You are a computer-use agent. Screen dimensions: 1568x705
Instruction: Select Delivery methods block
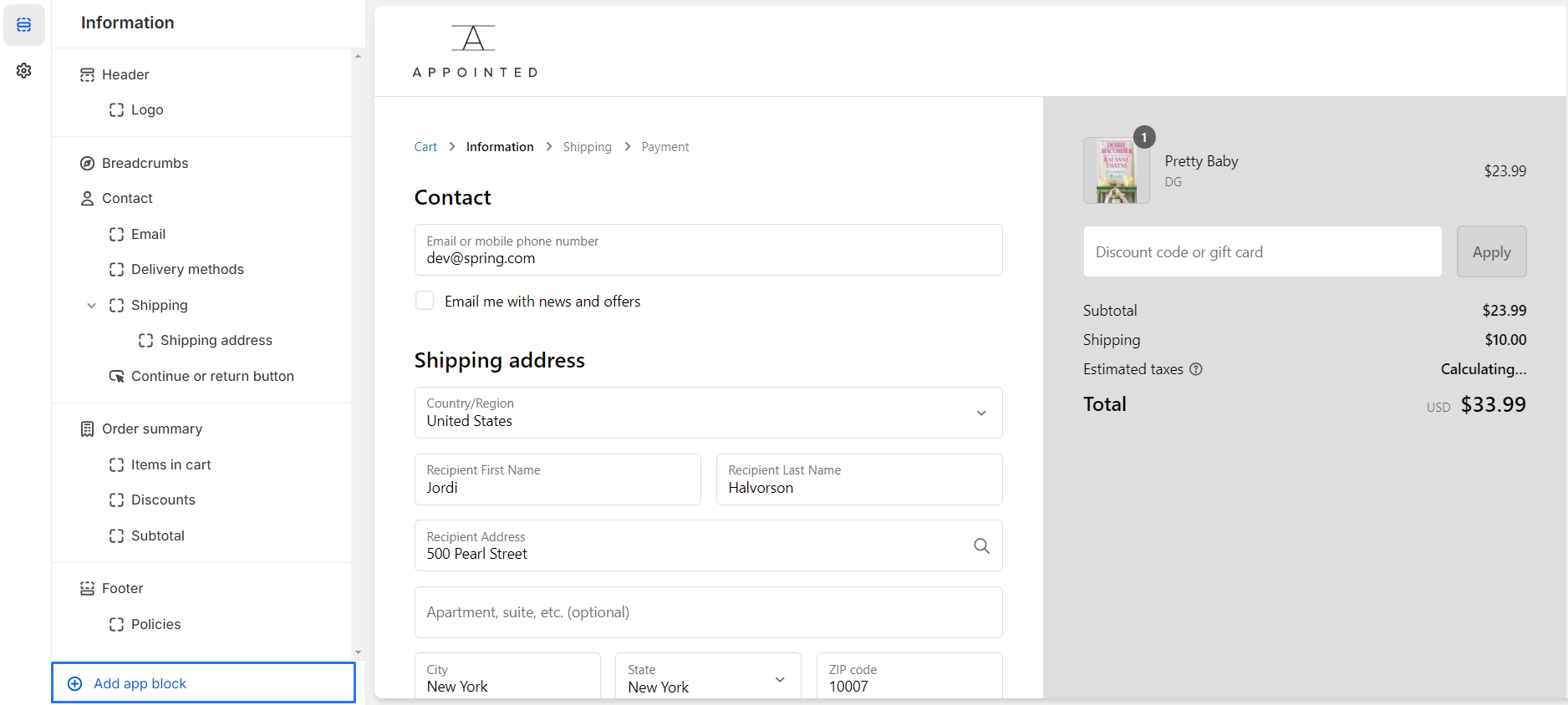pyautogui.click(x=187, y=269)
